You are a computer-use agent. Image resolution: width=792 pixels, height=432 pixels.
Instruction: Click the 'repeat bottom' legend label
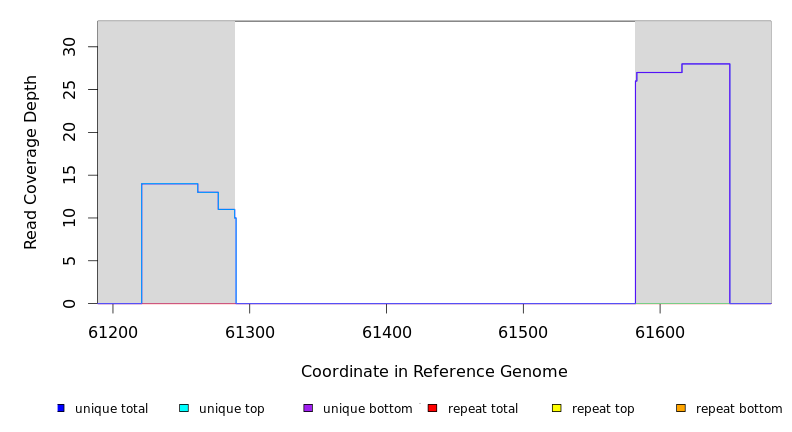739,409
